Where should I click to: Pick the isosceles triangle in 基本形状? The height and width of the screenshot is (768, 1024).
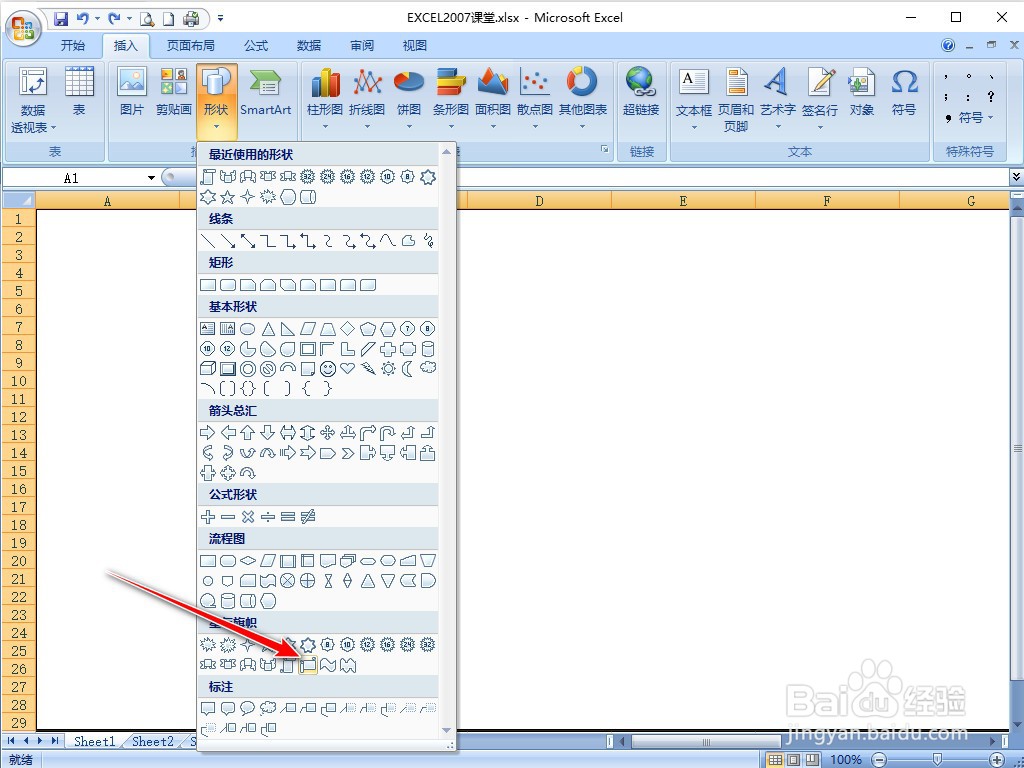pyautogui.click(x=268, y=329)
